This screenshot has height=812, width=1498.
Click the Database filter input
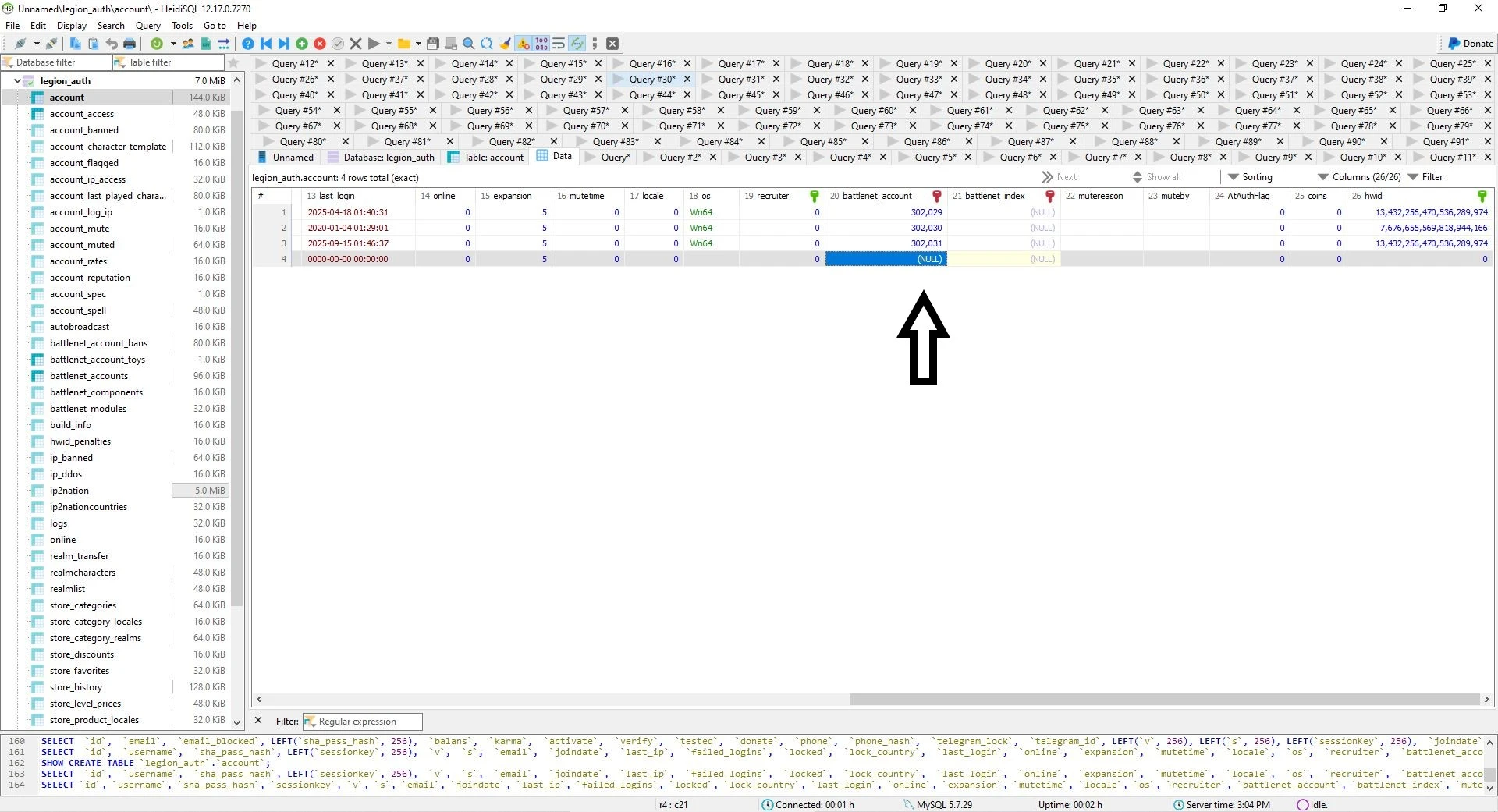(x=55, y=62)
